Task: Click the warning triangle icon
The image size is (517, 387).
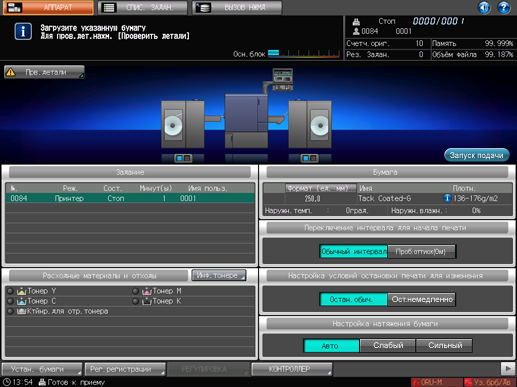Action: (x=11, y=72)
